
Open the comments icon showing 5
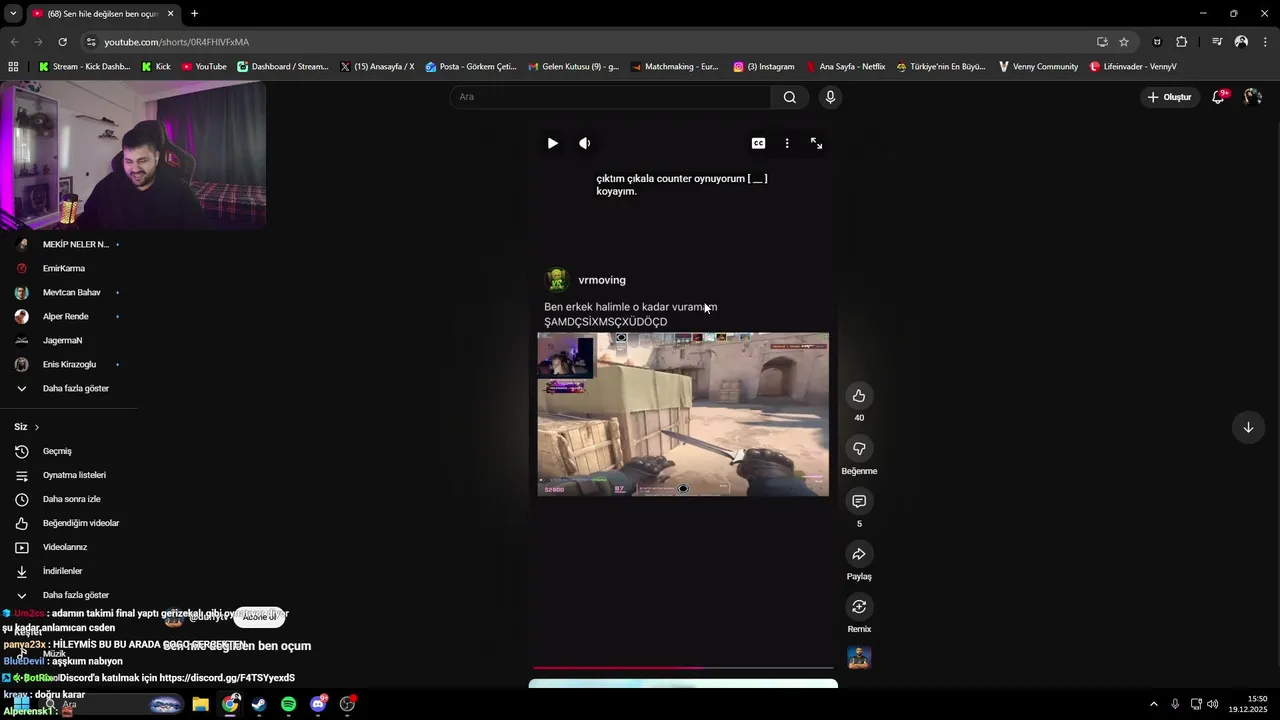coord(859,501)
